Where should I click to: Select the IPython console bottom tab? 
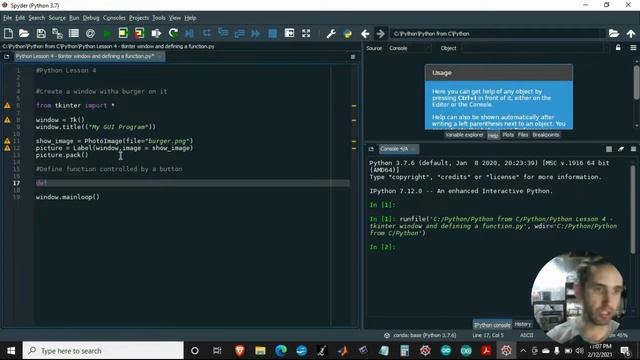coord(492,325)
